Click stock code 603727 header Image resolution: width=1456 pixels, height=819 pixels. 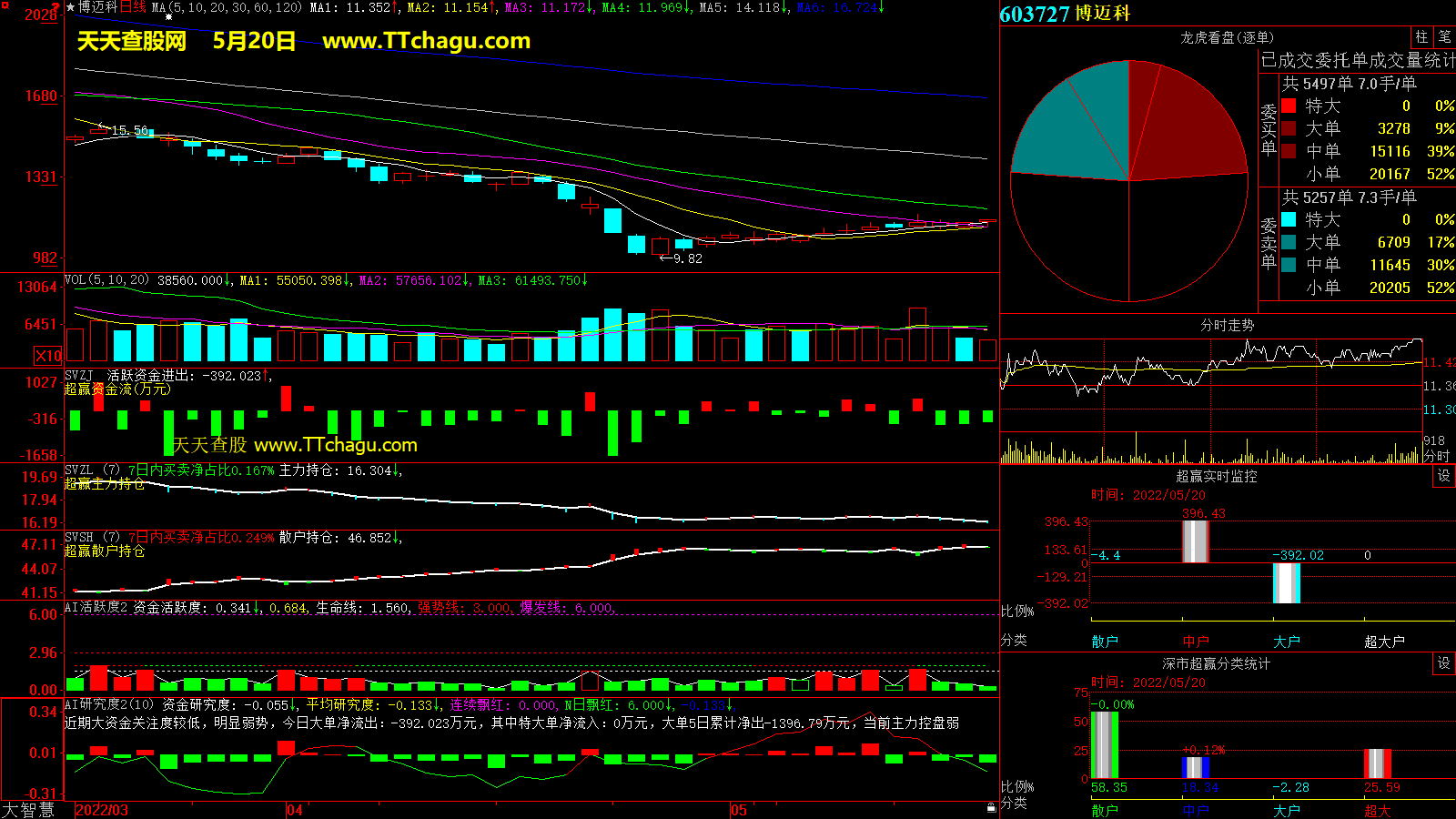pos(1035,14)
